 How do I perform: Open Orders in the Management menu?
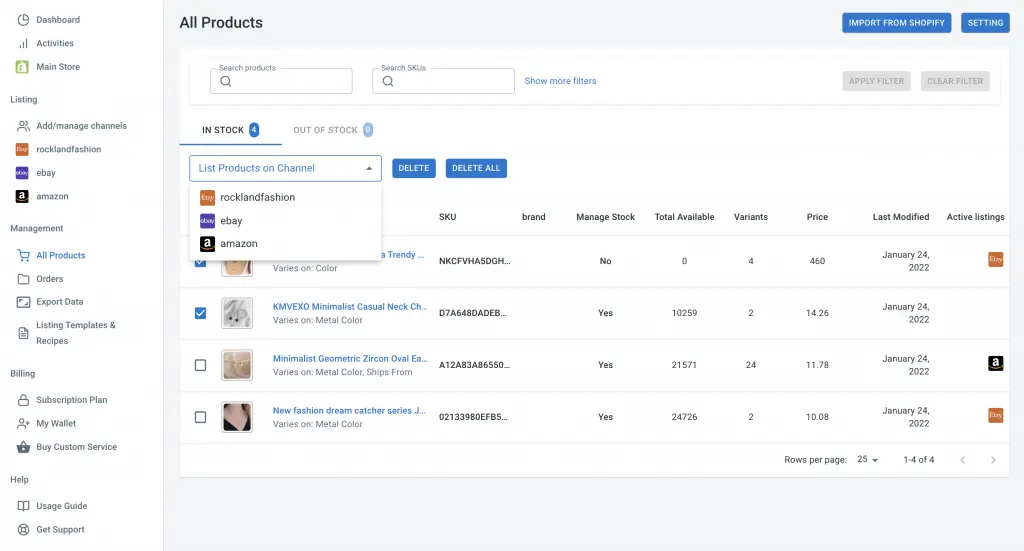click(50, 279)
